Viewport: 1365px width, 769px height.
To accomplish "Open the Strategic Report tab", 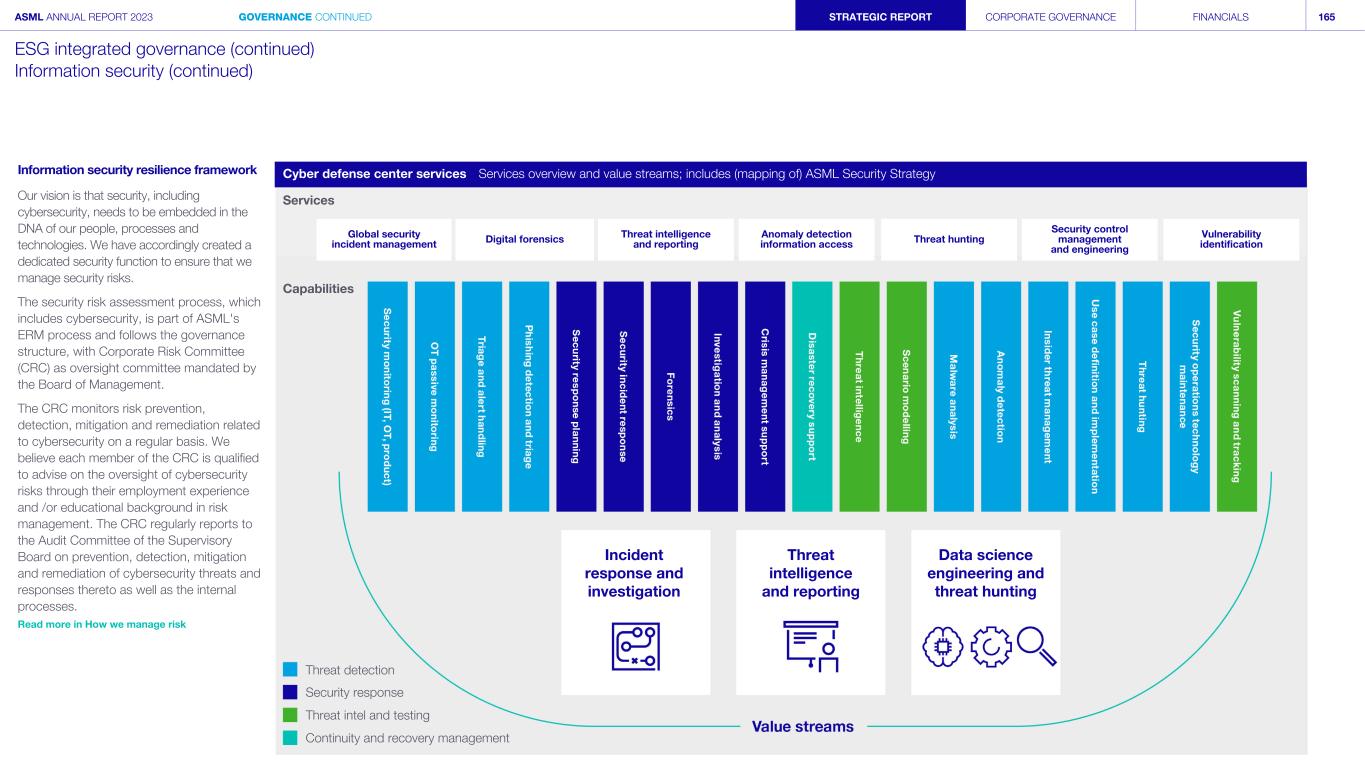I will pyautogui.click(x=880, y=17).
